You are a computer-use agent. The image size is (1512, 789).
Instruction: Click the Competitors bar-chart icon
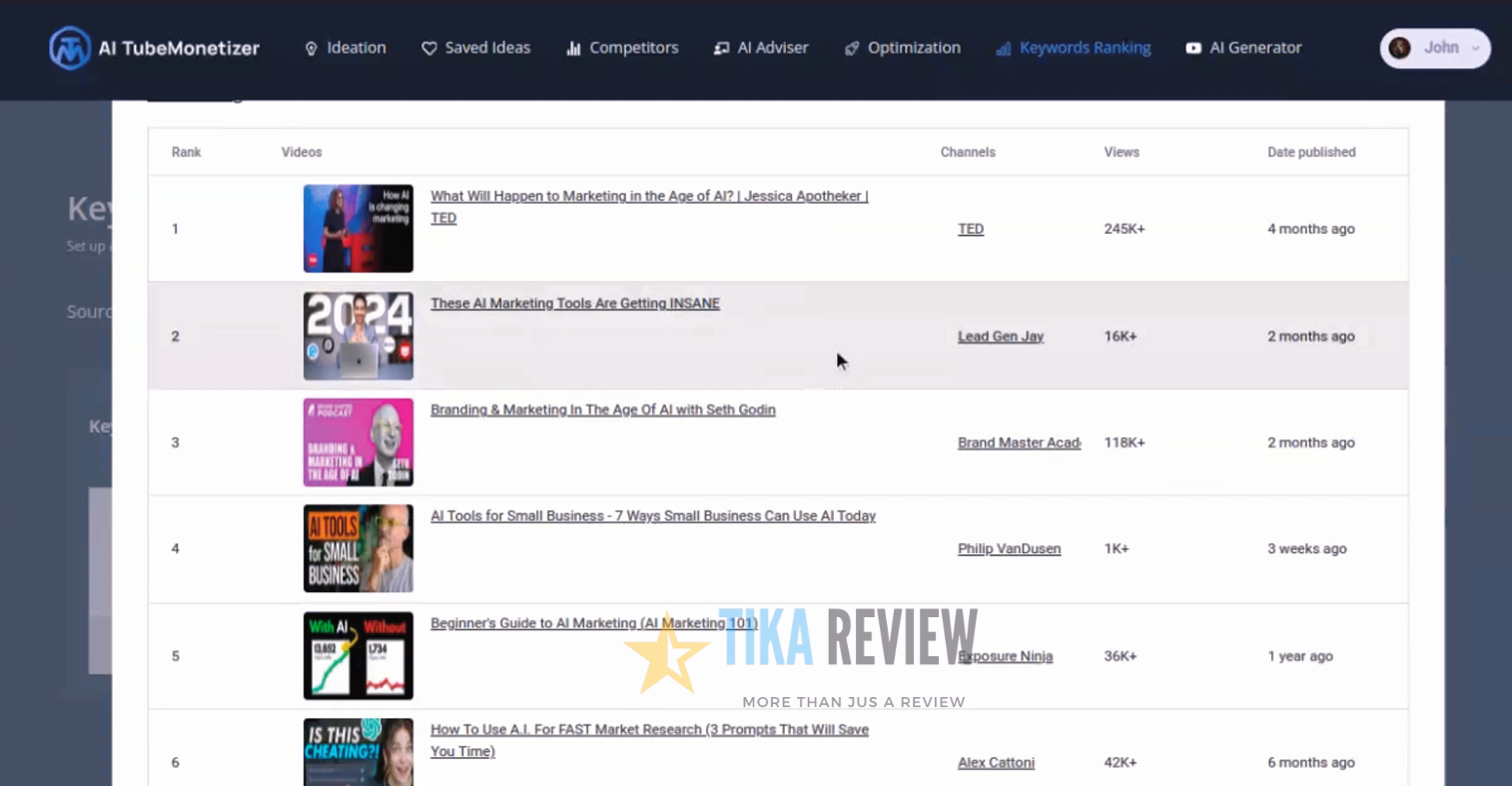572,48
